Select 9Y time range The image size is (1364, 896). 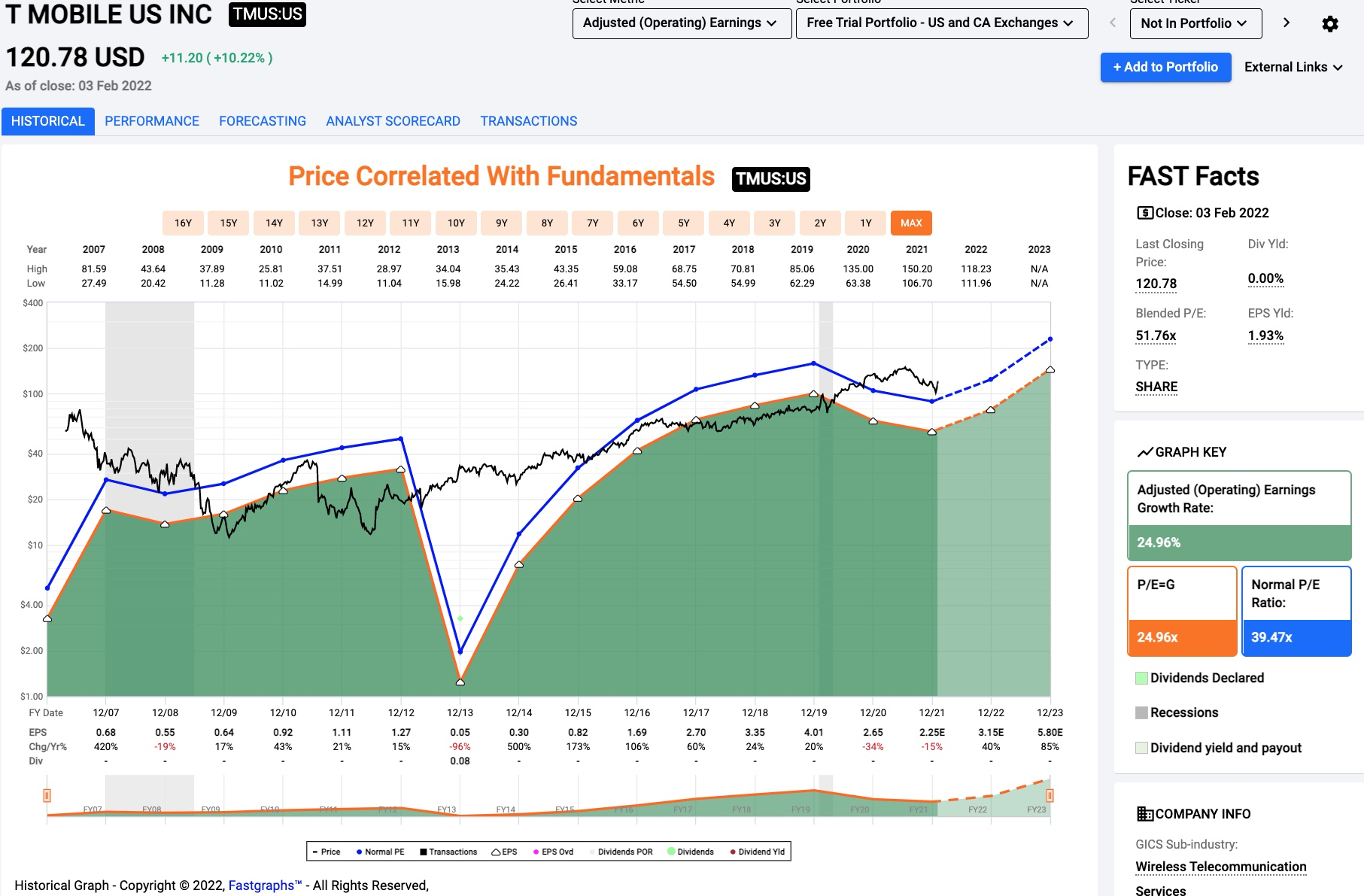pyautogui.click(x=502, y=223)
